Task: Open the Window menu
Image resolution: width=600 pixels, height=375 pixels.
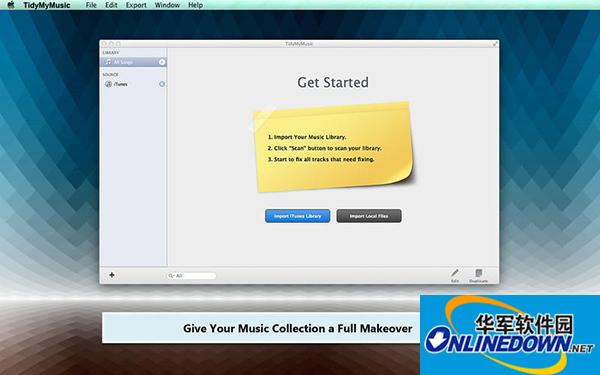Action: click(167, 5)
